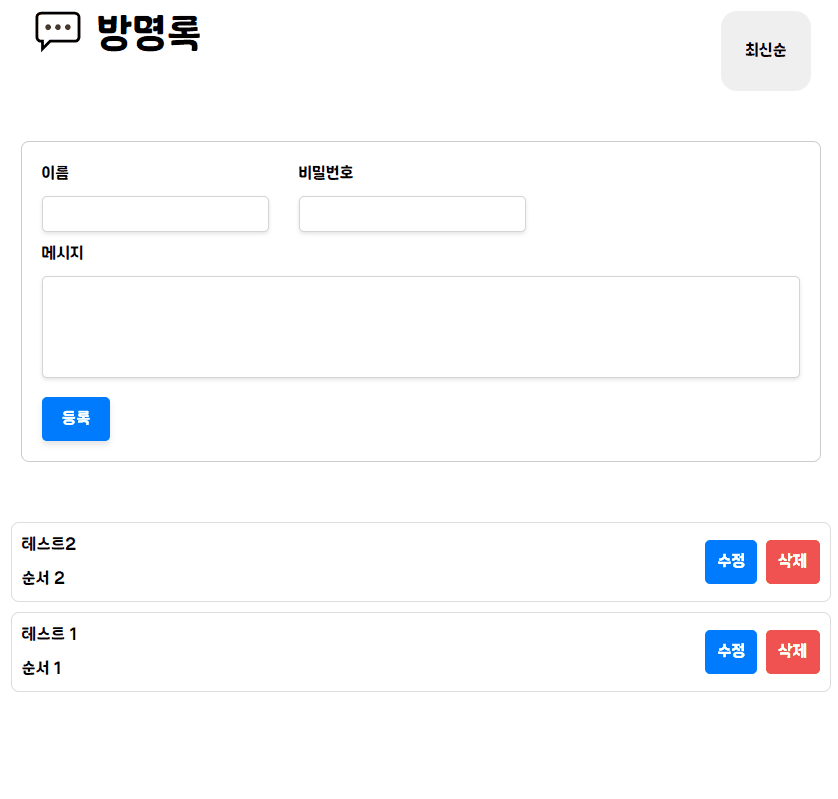Toggle the 최신순 sort button
Viewport: 838px width, 799px height.
point(765,51)
